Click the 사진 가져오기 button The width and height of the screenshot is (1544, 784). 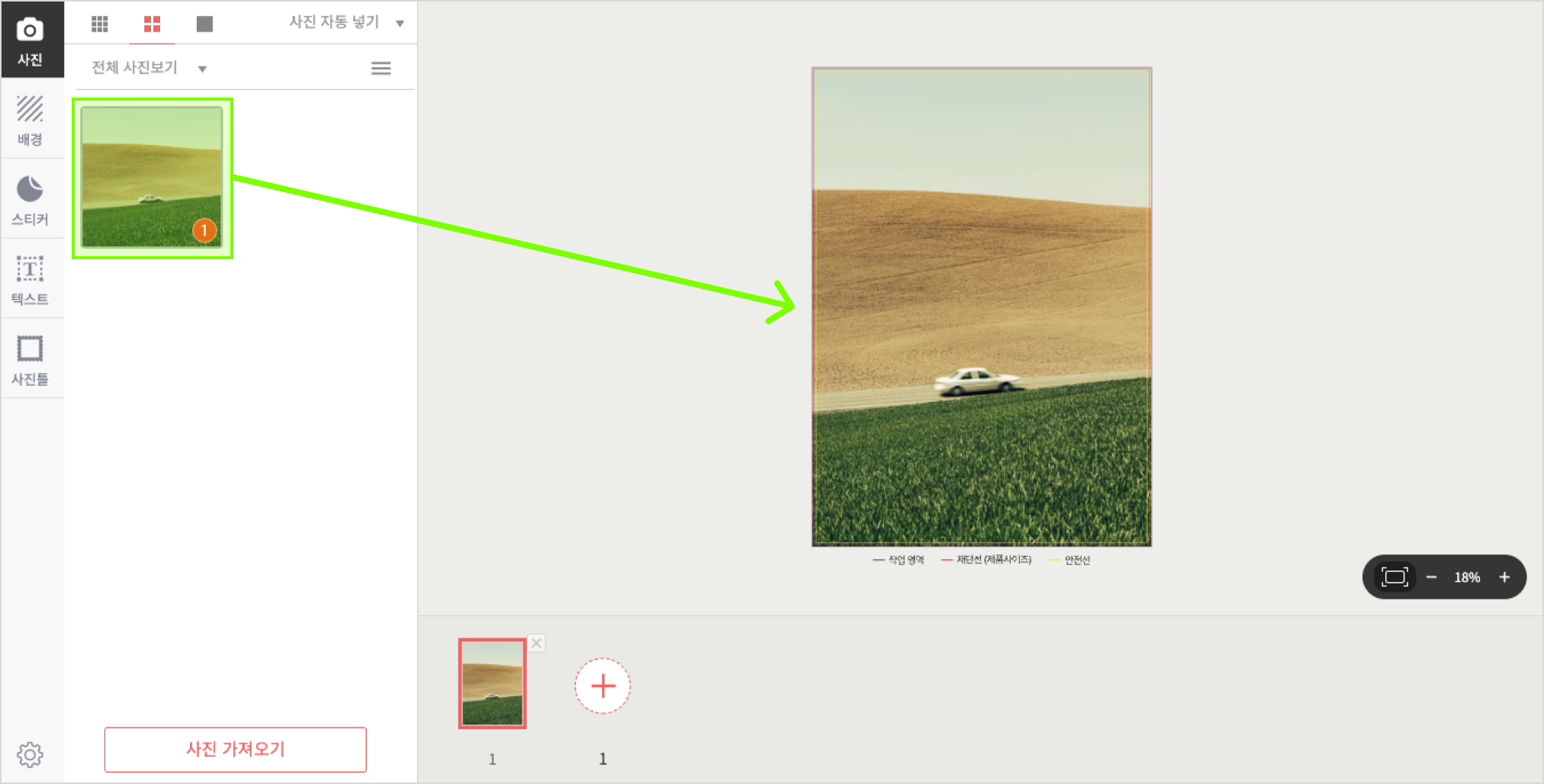pyautogui.click(x=235, y=749)
